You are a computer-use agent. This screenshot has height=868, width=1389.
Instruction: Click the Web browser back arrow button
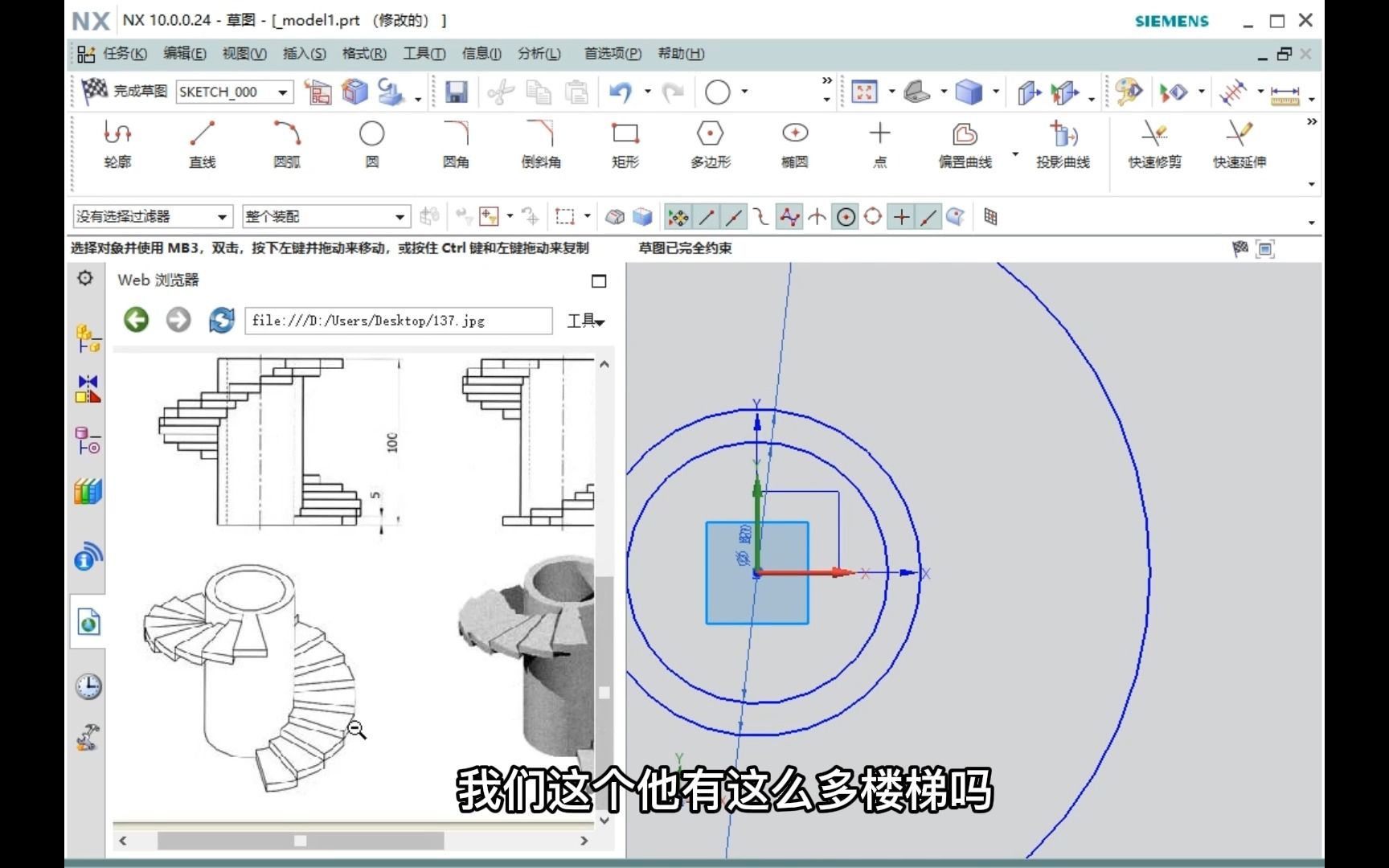point(137,320)
